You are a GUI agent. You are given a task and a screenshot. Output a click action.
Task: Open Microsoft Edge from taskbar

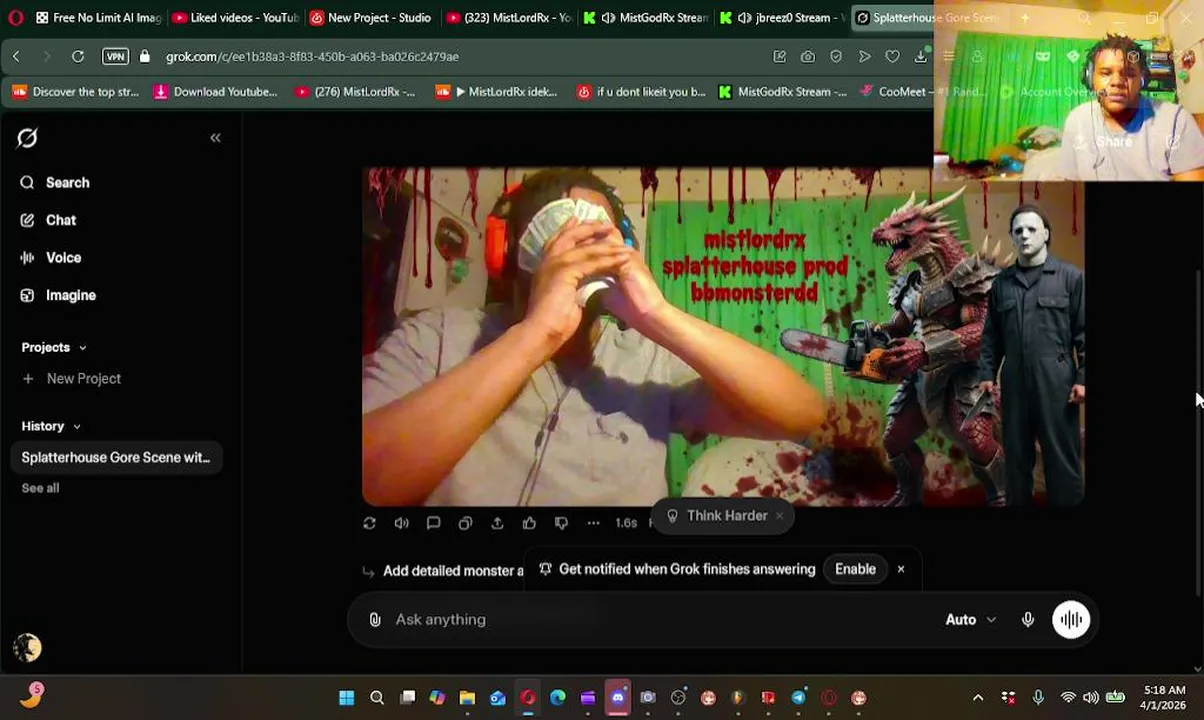tap(558, 698)
